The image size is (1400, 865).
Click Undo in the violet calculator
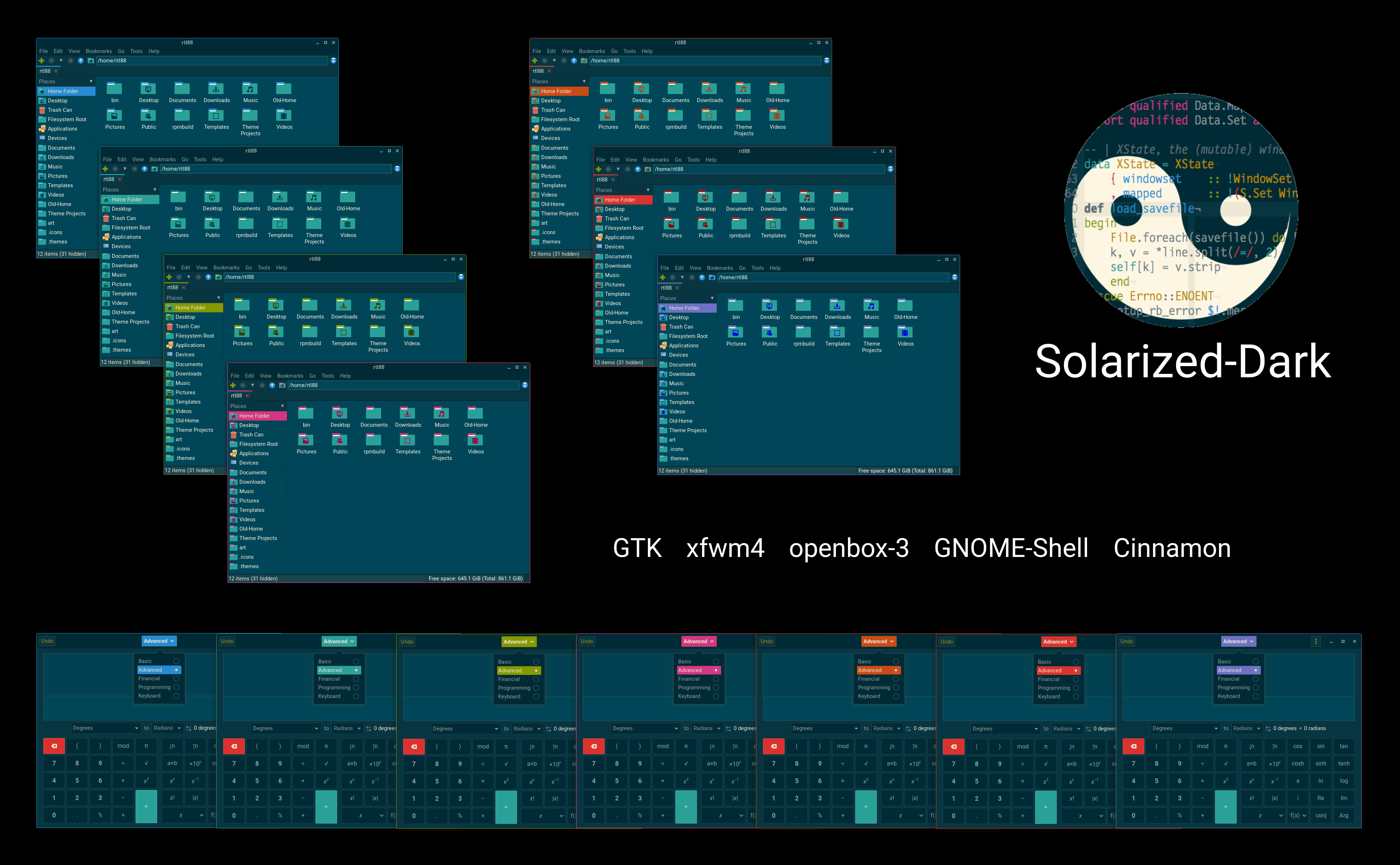(1126, 641)
